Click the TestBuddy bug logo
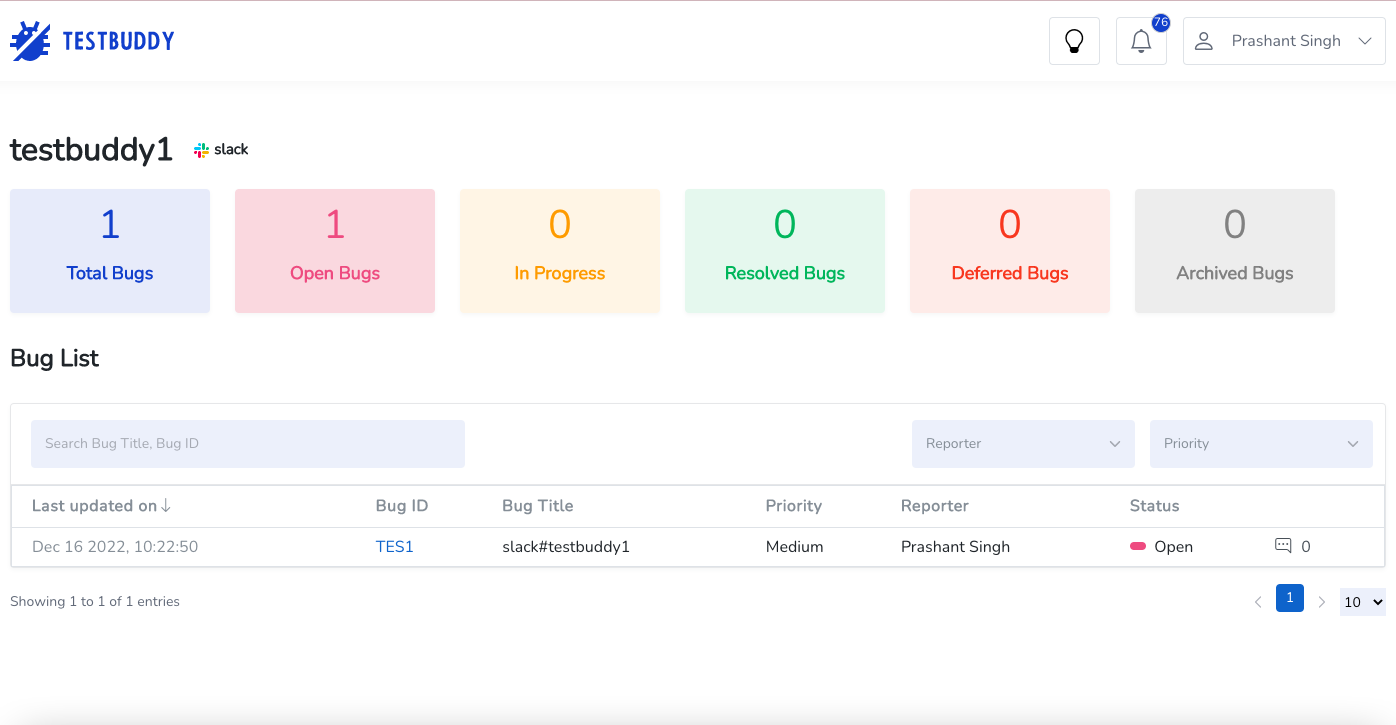 pos(30,40)
